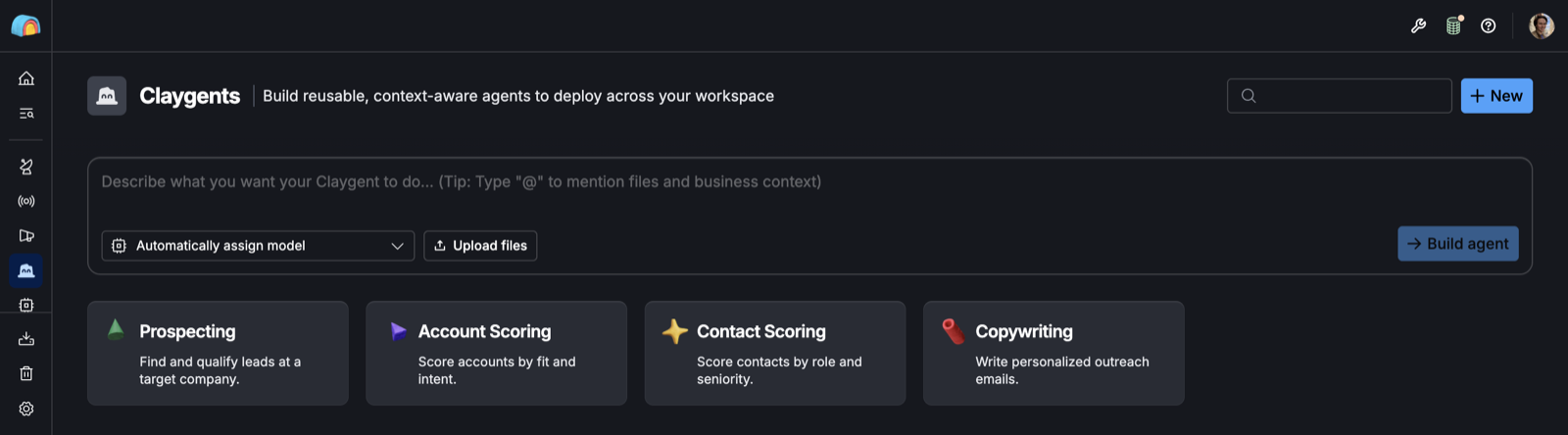Image resolution: width=1568 pixels, height=435 pixels.
Task: Click the Claygents page title
Action: (190, 96)
